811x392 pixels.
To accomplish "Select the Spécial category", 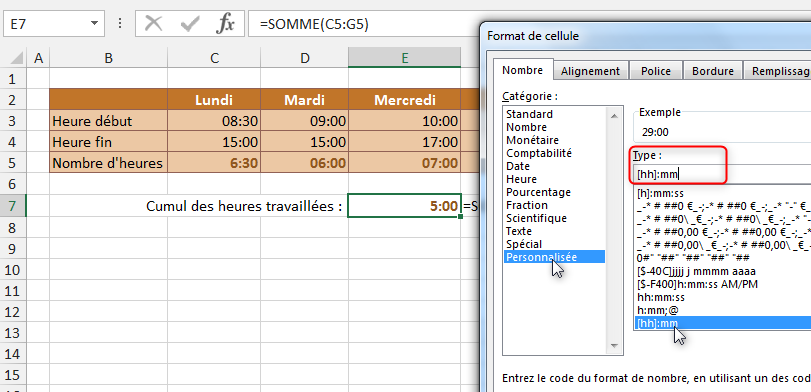I will point(523,244).
